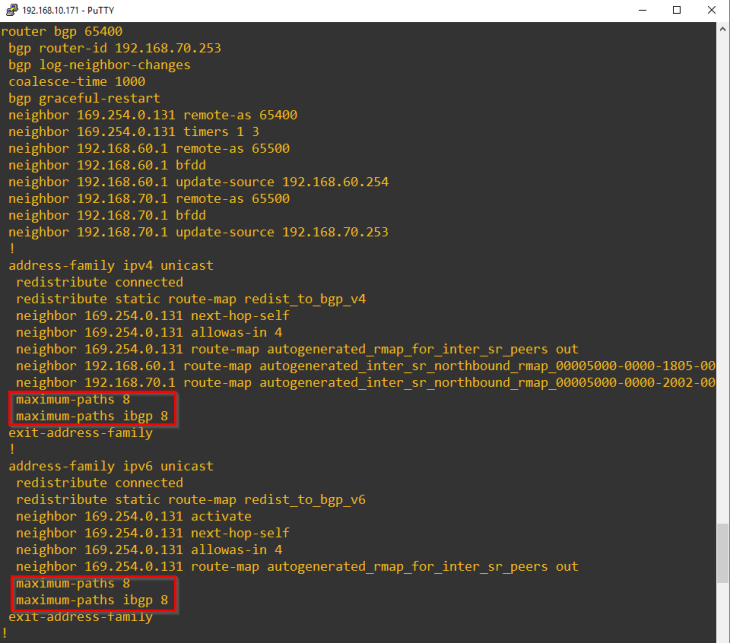730x643 pixels.
Task: Click 'maximum-paths ibgp 8' under ipv4
Action: [91, 416]
